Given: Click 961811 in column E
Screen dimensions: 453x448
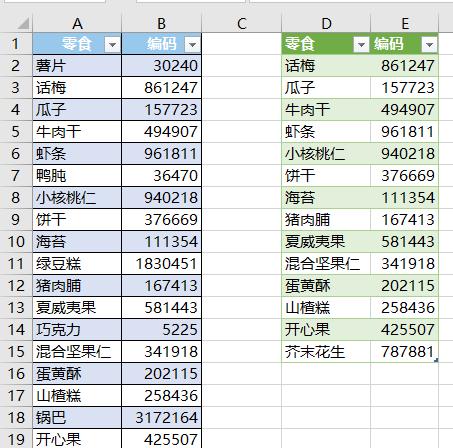Looking at the screenshot, I should [x=404, y=132].
